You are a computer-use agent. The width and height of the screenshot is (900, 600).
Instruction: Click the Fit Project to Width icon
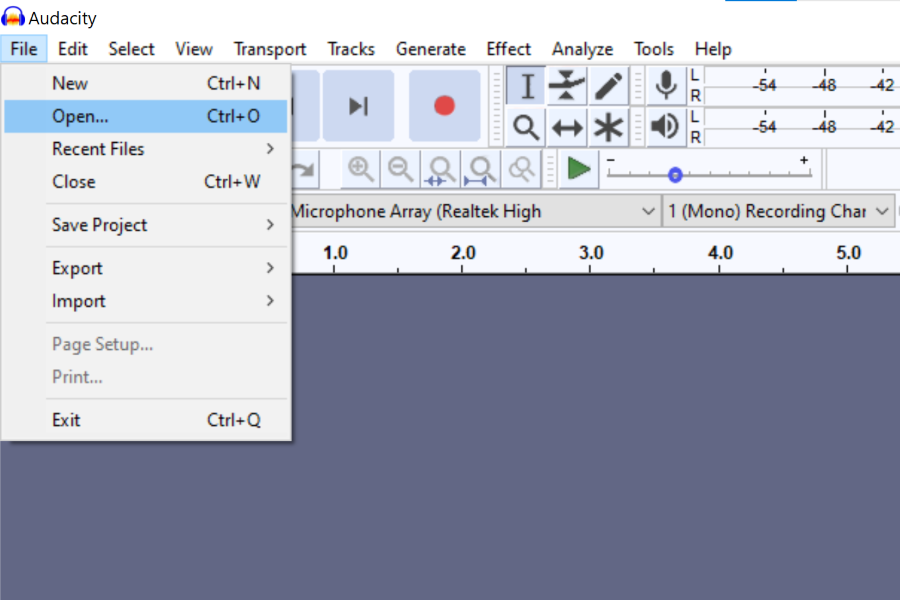tap(481, 170)
